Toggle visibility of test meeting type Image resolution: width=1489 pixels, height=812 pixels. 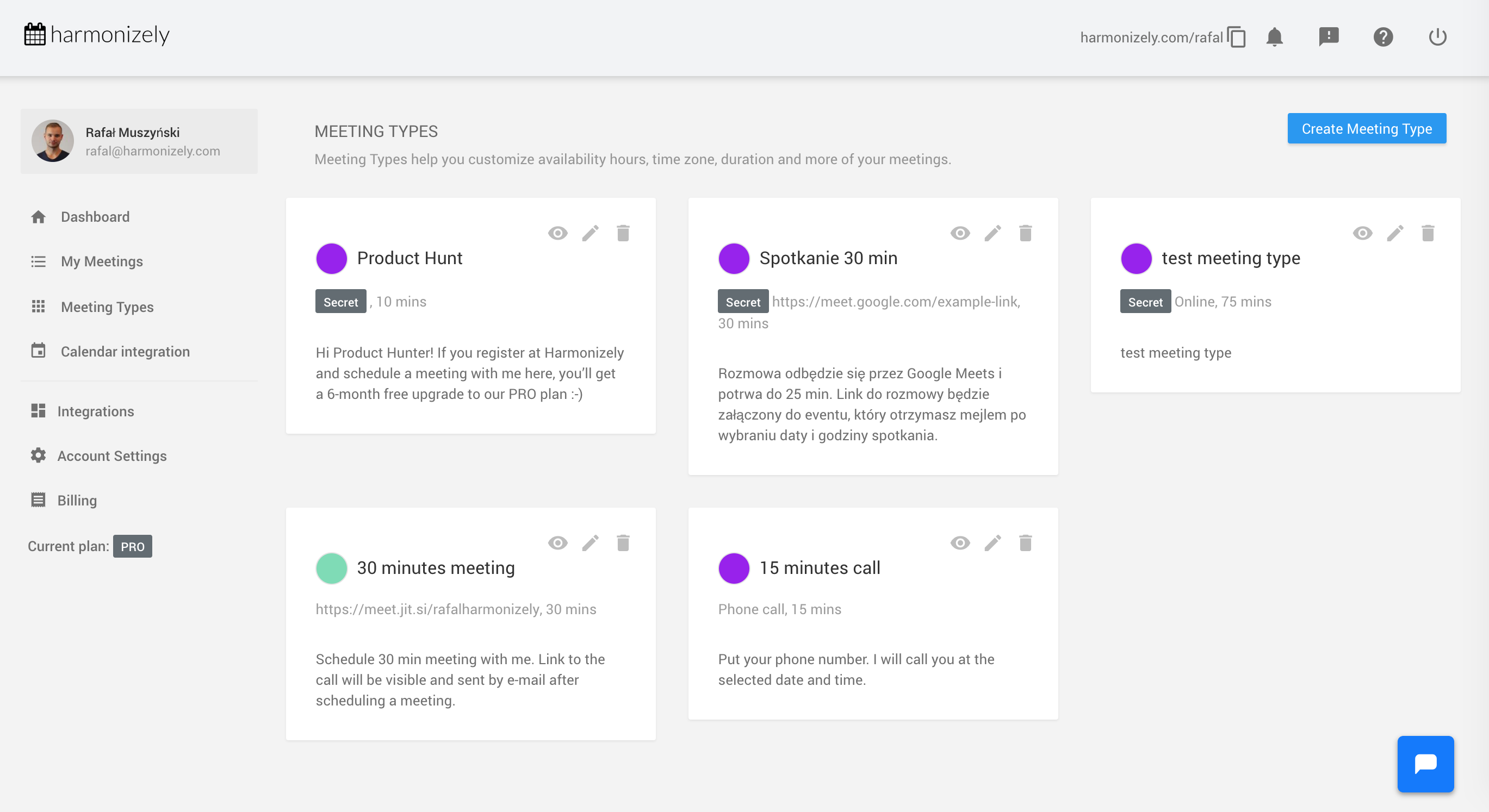1362,233
